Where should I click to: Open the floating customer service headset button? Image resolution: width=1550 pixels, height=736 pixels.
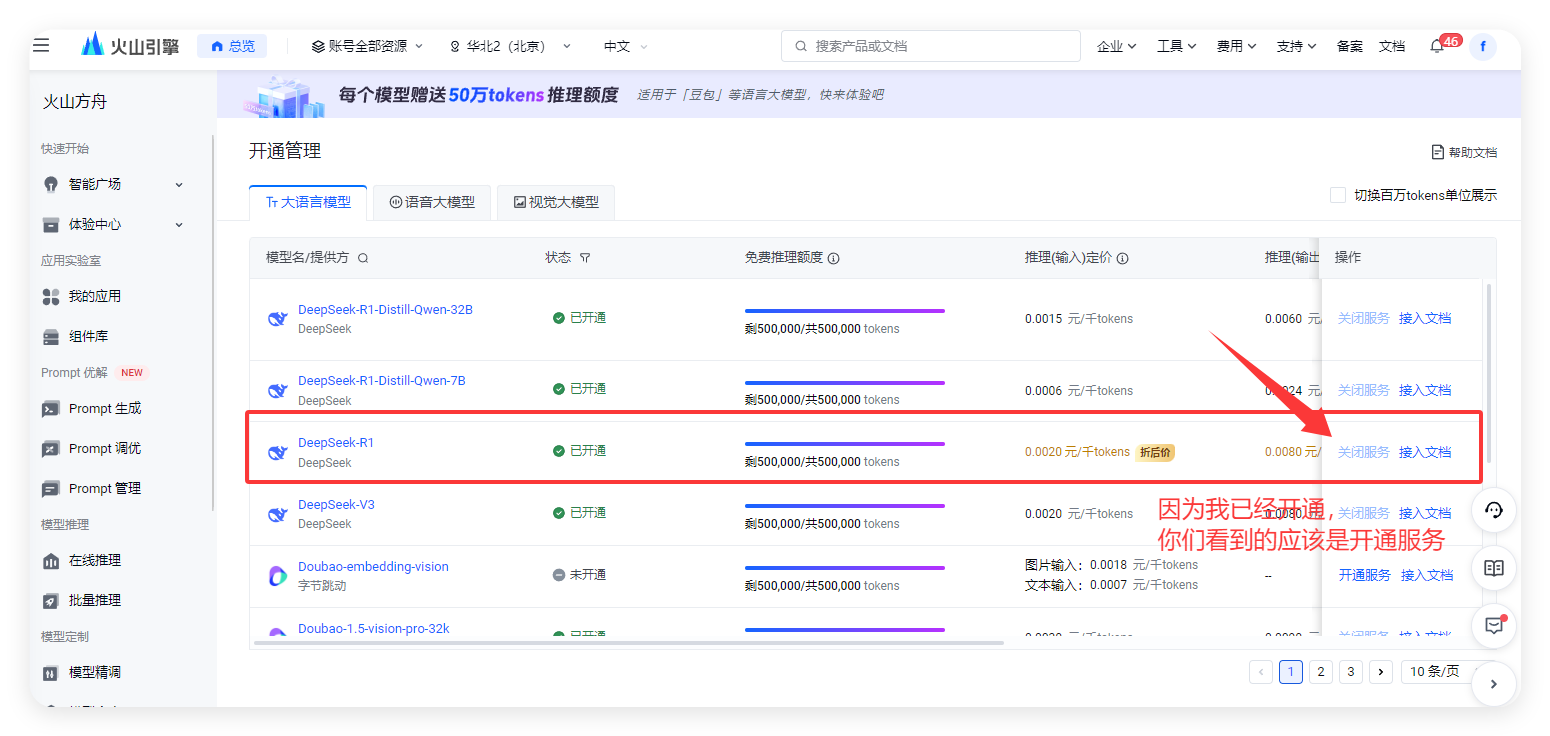pos(1494,510)
